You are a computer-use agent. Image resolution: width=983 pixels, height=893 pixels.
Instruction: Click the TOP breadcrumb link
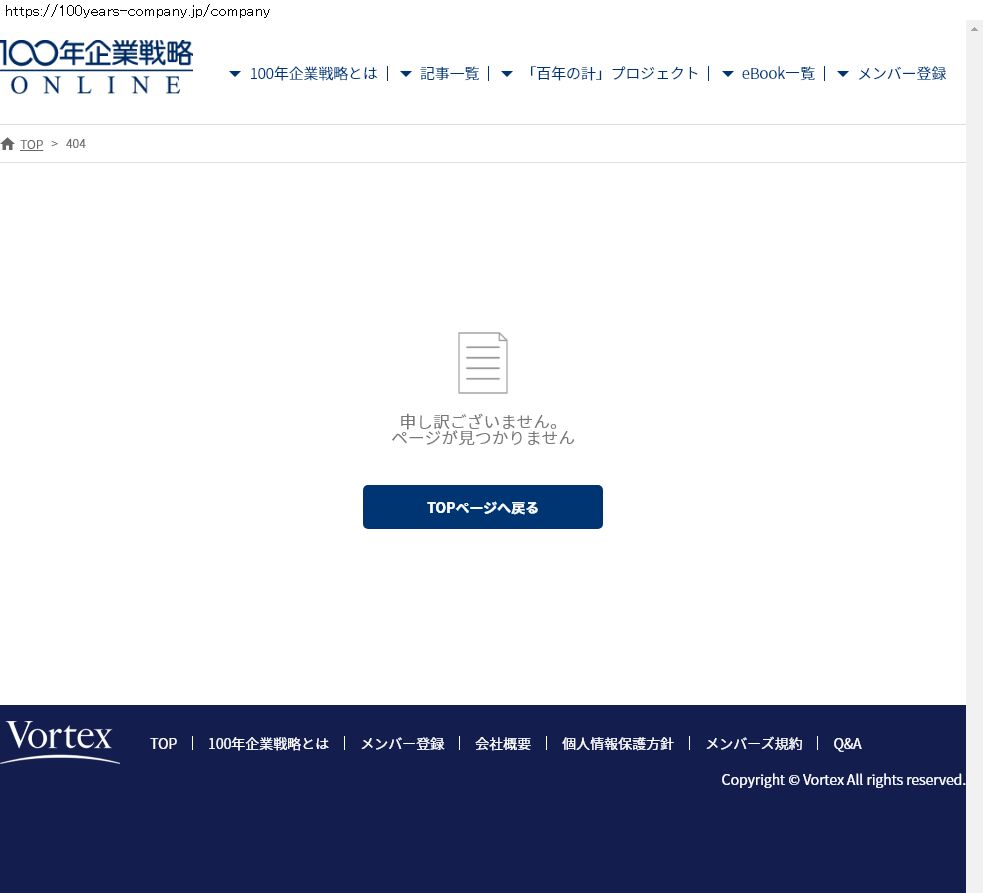[x=32, y=145]
